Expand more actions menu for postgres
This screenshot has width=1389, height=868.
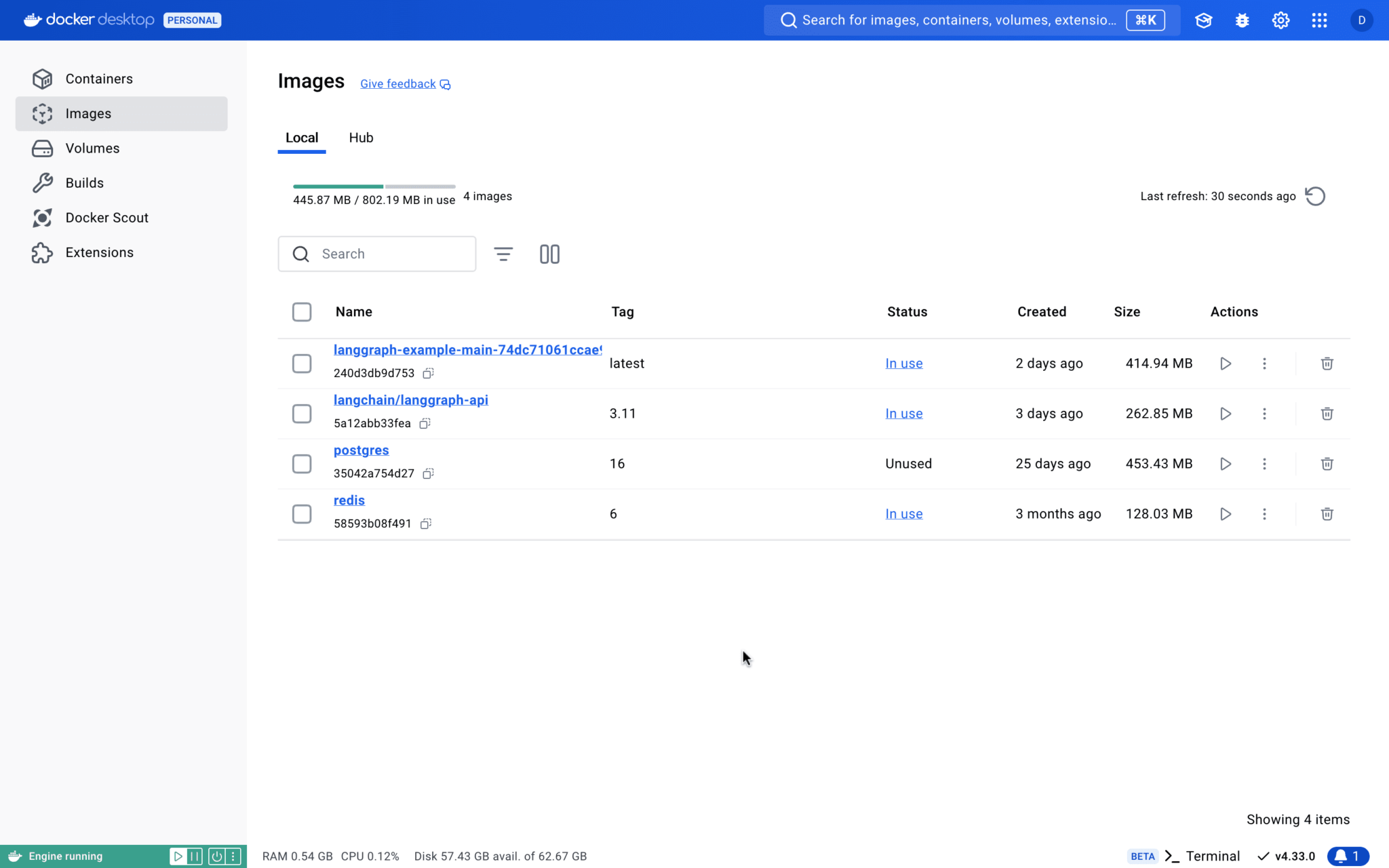1264,464
